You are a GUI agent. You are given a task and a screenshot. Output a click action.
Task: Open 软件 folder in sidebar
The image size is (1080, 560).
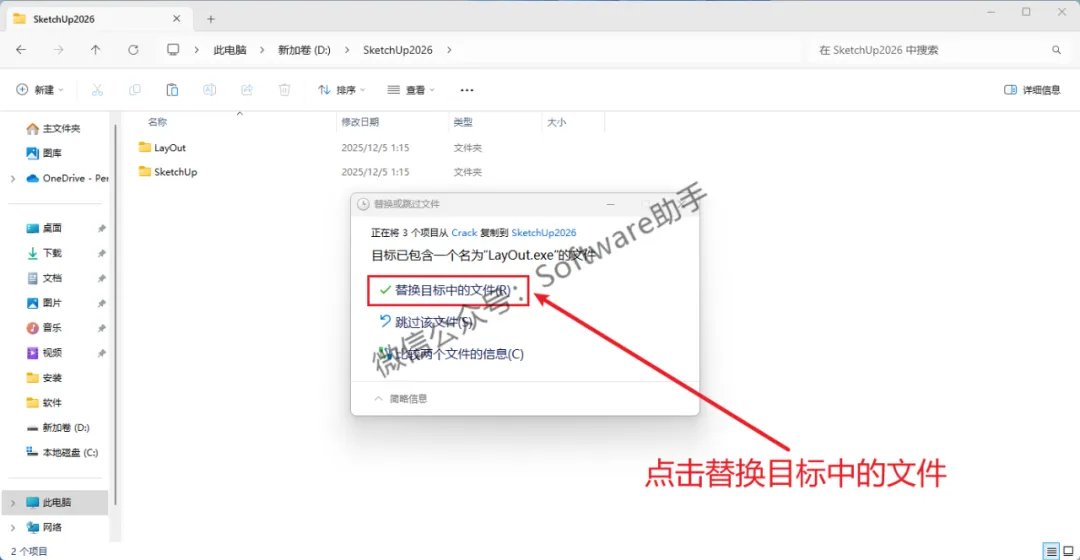point(44,402)
